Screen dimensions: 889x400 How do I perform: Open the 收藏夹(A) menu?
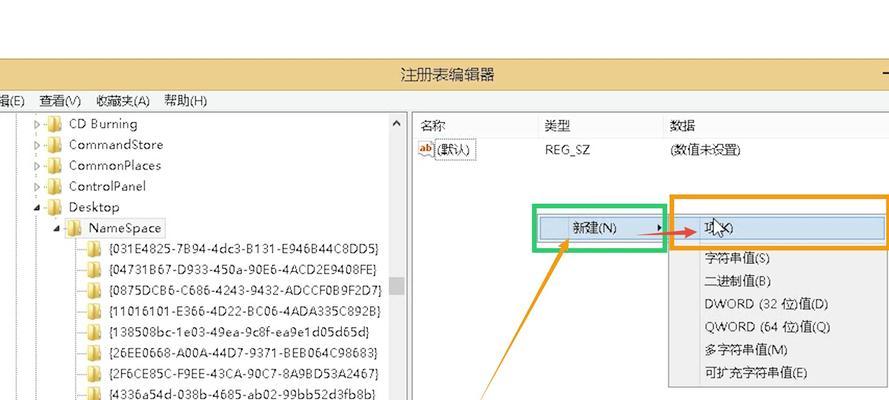[x=122, y=101]
